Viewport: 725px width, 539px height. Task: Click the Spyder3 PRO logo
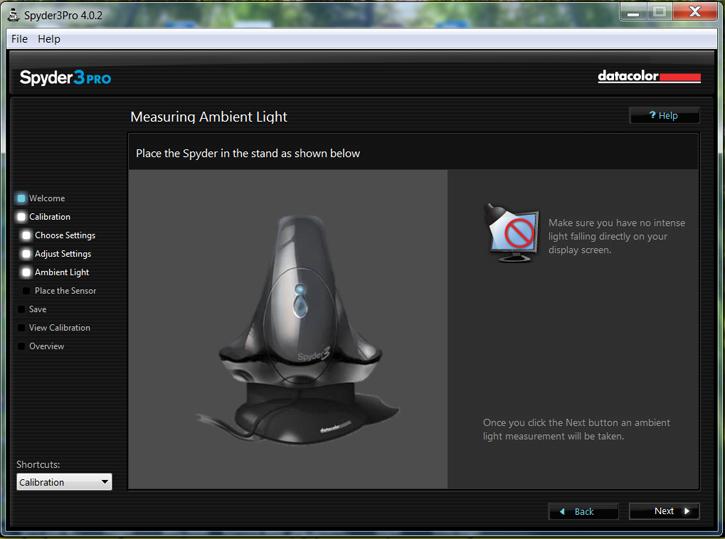tap(65, 78)
